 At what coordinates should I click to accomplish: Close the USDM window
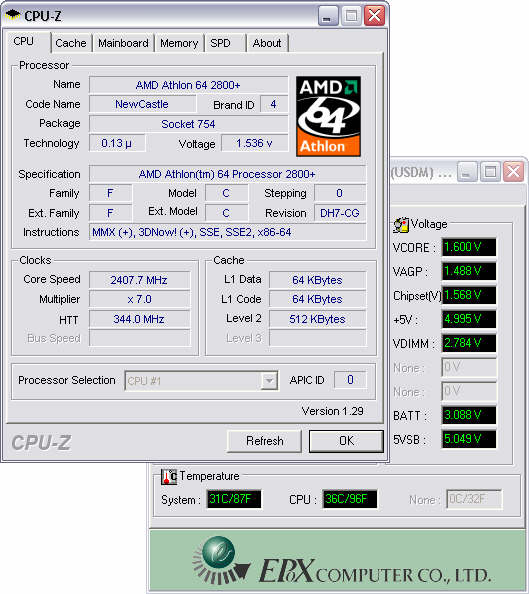tap(513, 172)
